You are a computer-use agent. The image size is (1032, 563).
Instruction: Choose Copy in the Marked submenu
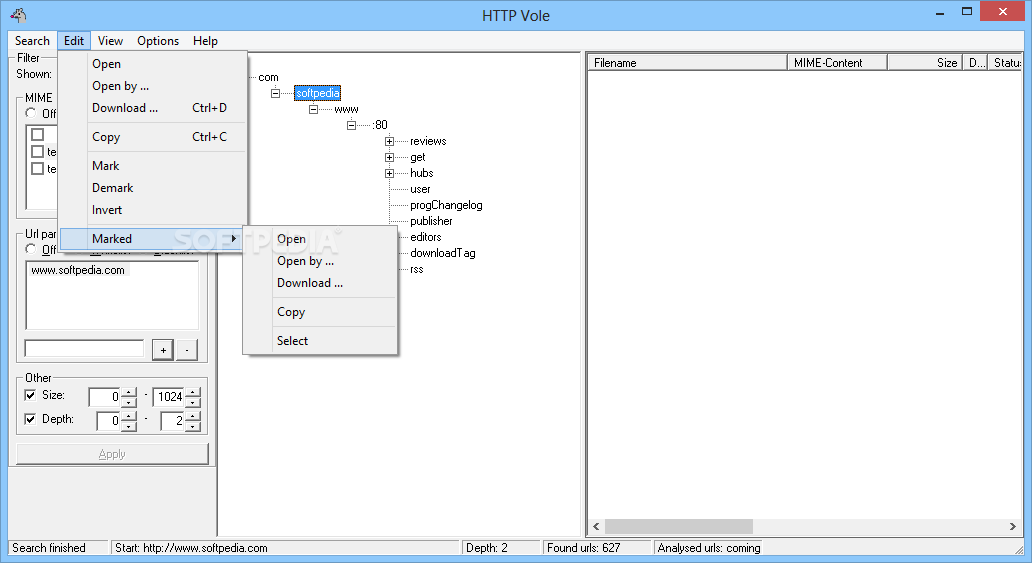(321, 312)
